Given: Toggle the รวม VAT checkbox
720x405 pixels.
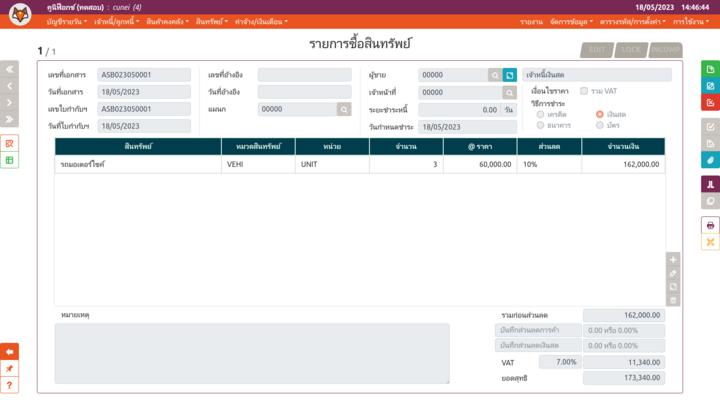Looking at the screenshot, I should (584, 91).
